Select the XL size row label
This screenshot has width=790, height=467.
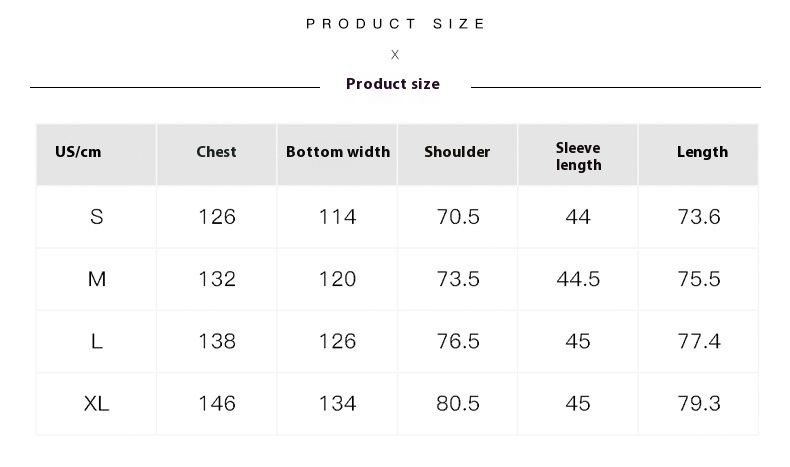click(x=97, y=404)
